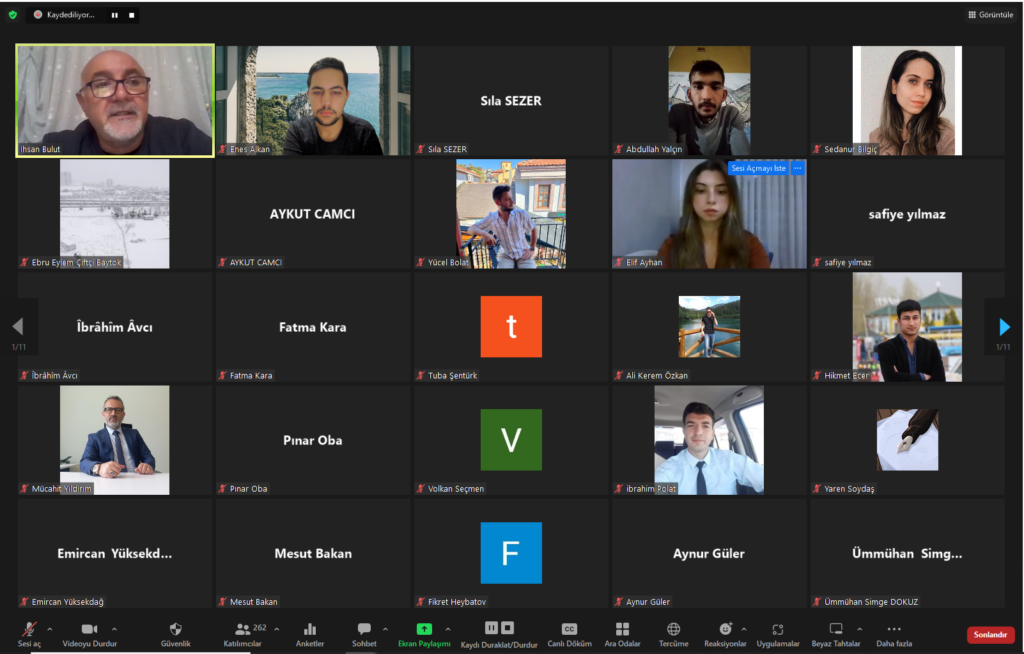This screenshot has width=1024, height=654.
Task: Enable Canlı Döküm live transcript
Action: point(569,630)
